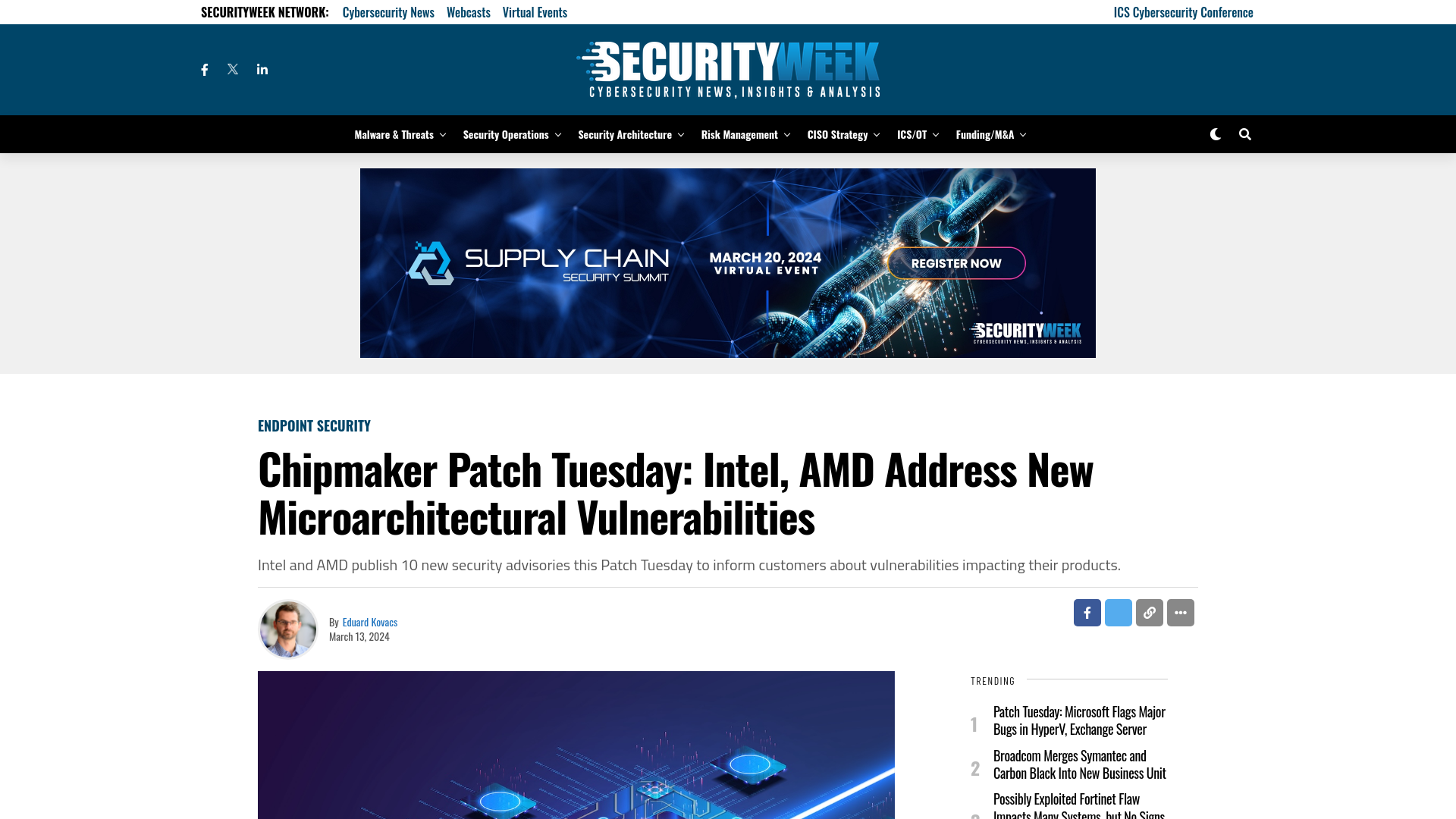This screenshot has width=1456, height=819.
Task: Open the search icon on navbar
Action: tap(1245, 134)
